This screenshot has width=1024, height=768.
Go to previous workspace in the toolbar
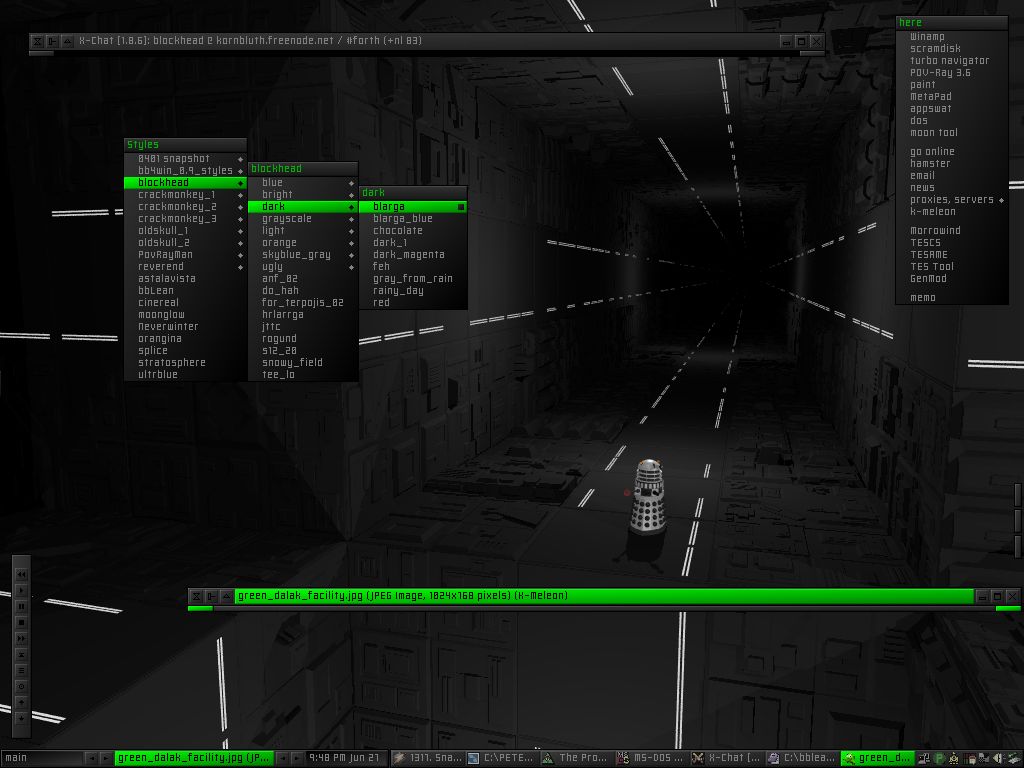click(x=91, y=758)
